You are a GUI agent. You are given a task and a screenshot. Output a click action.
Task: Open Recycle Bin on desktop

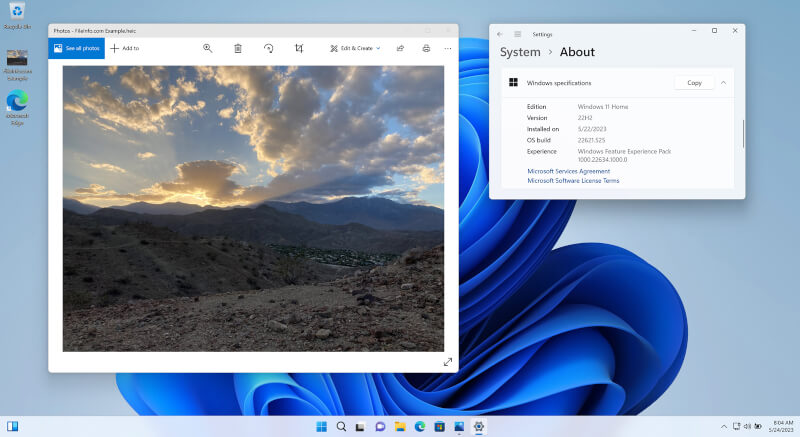pyautogui.click(x=17, y=16)
